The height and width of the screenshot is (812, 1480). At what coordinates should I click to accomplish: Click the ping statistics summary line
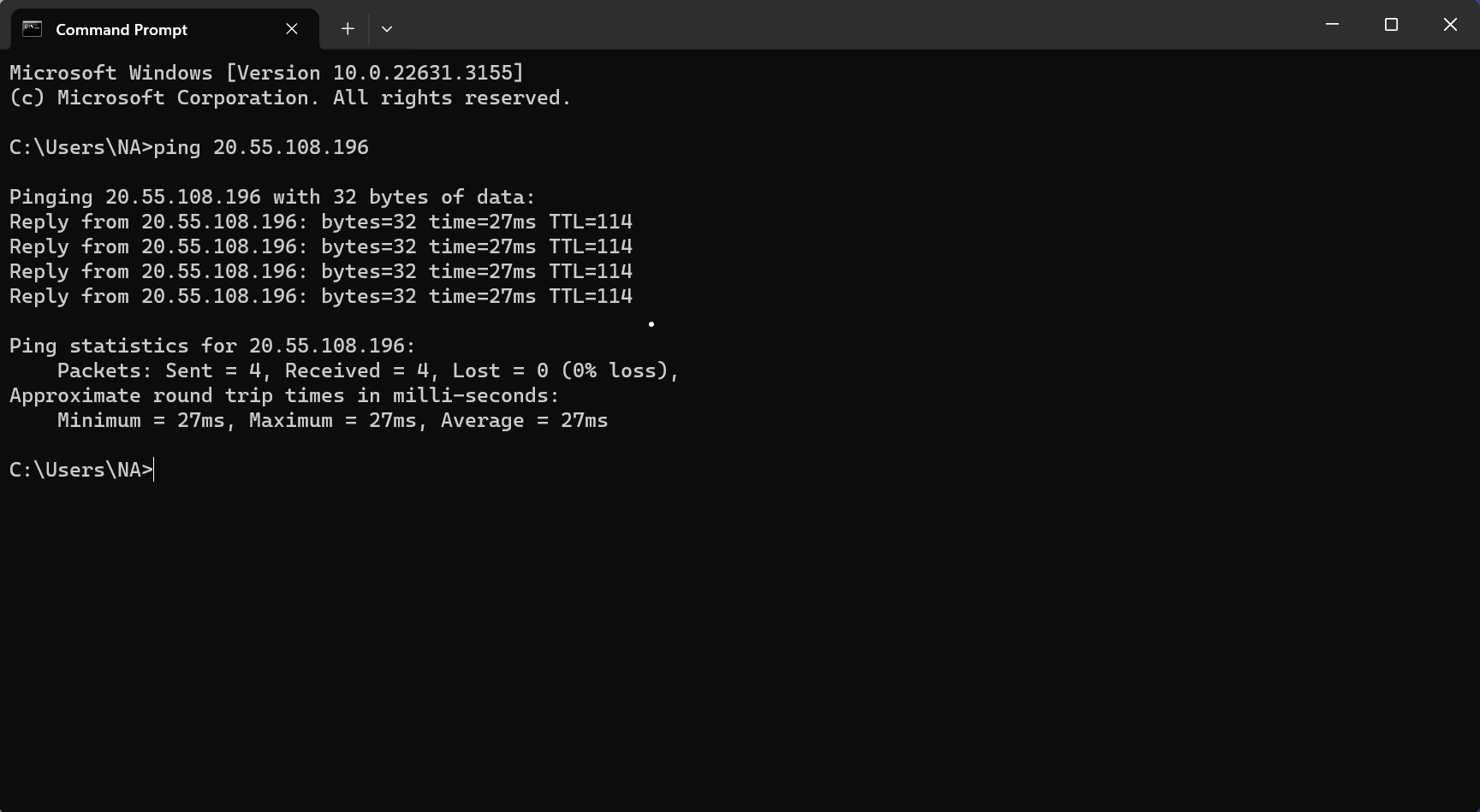pyautogui.click(x=211, y=346)
